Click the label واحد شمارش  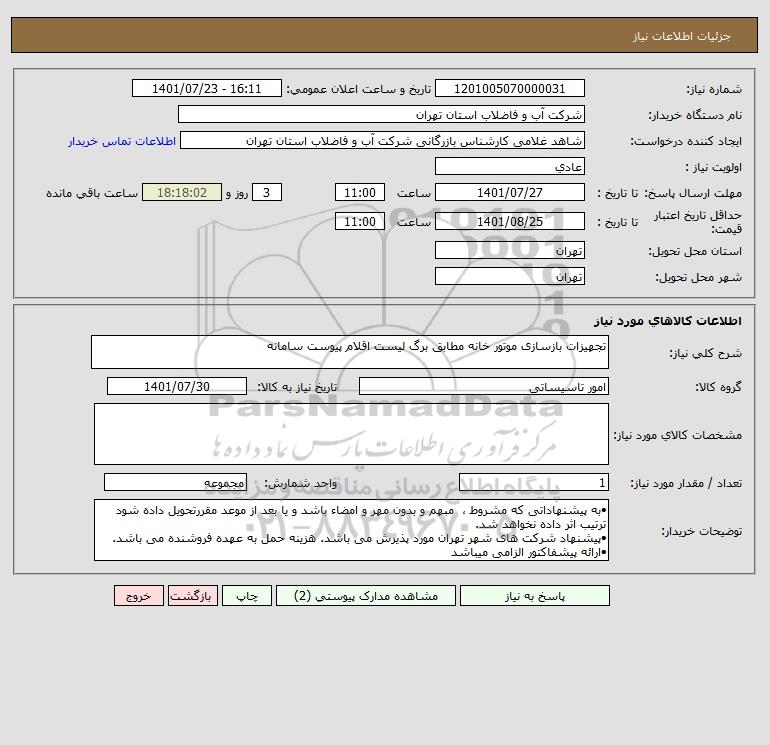[x=301, y=484]
